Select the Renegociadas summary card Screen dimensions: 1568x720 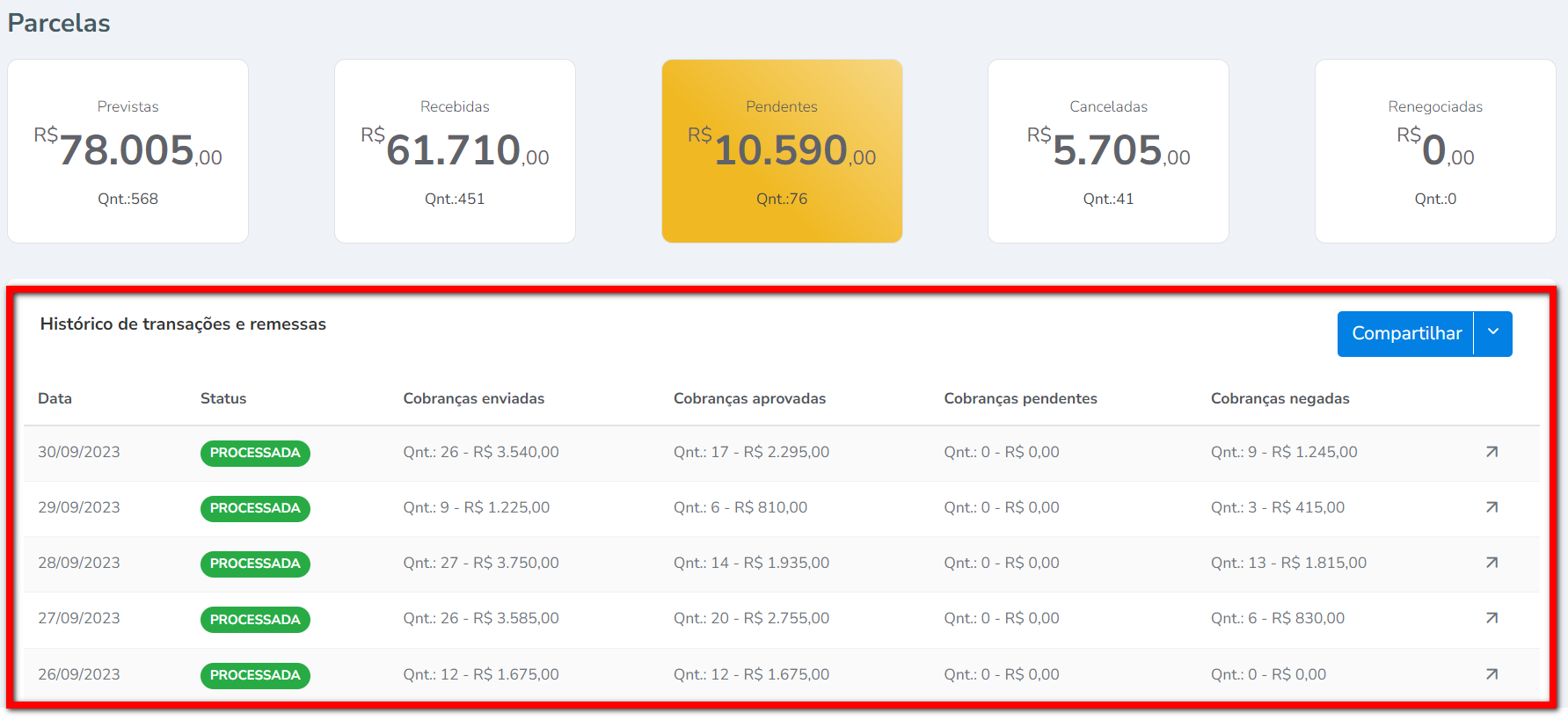pyautogui.click(x=1435, y=151)
